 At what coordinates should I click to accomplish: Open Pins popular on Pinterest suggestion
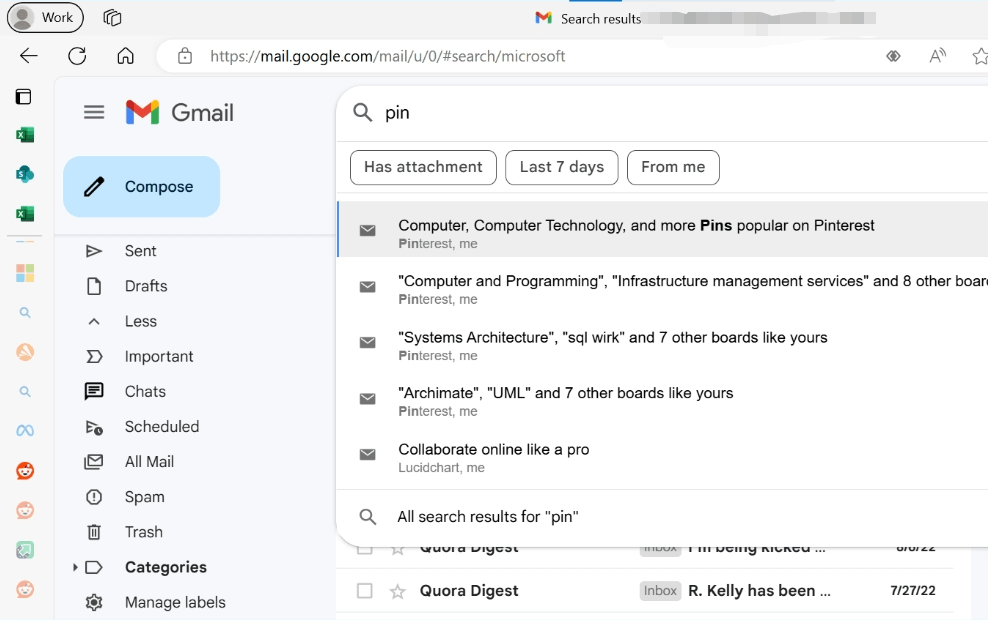663,229
